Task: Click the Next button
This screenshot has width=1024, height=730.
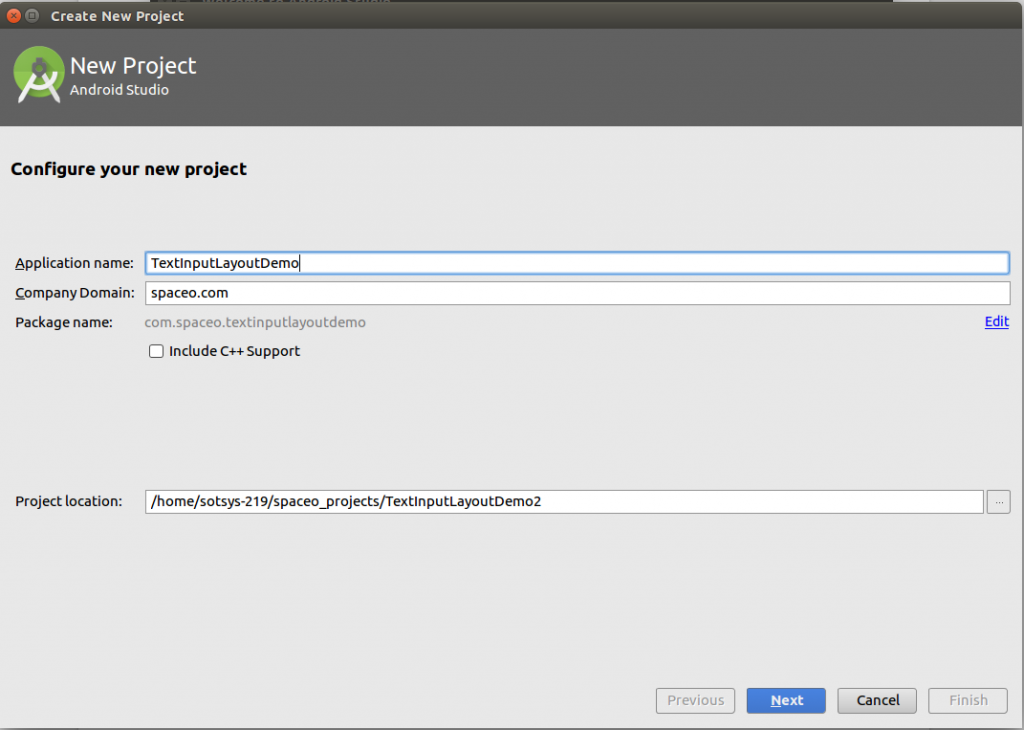Action: 786,701
